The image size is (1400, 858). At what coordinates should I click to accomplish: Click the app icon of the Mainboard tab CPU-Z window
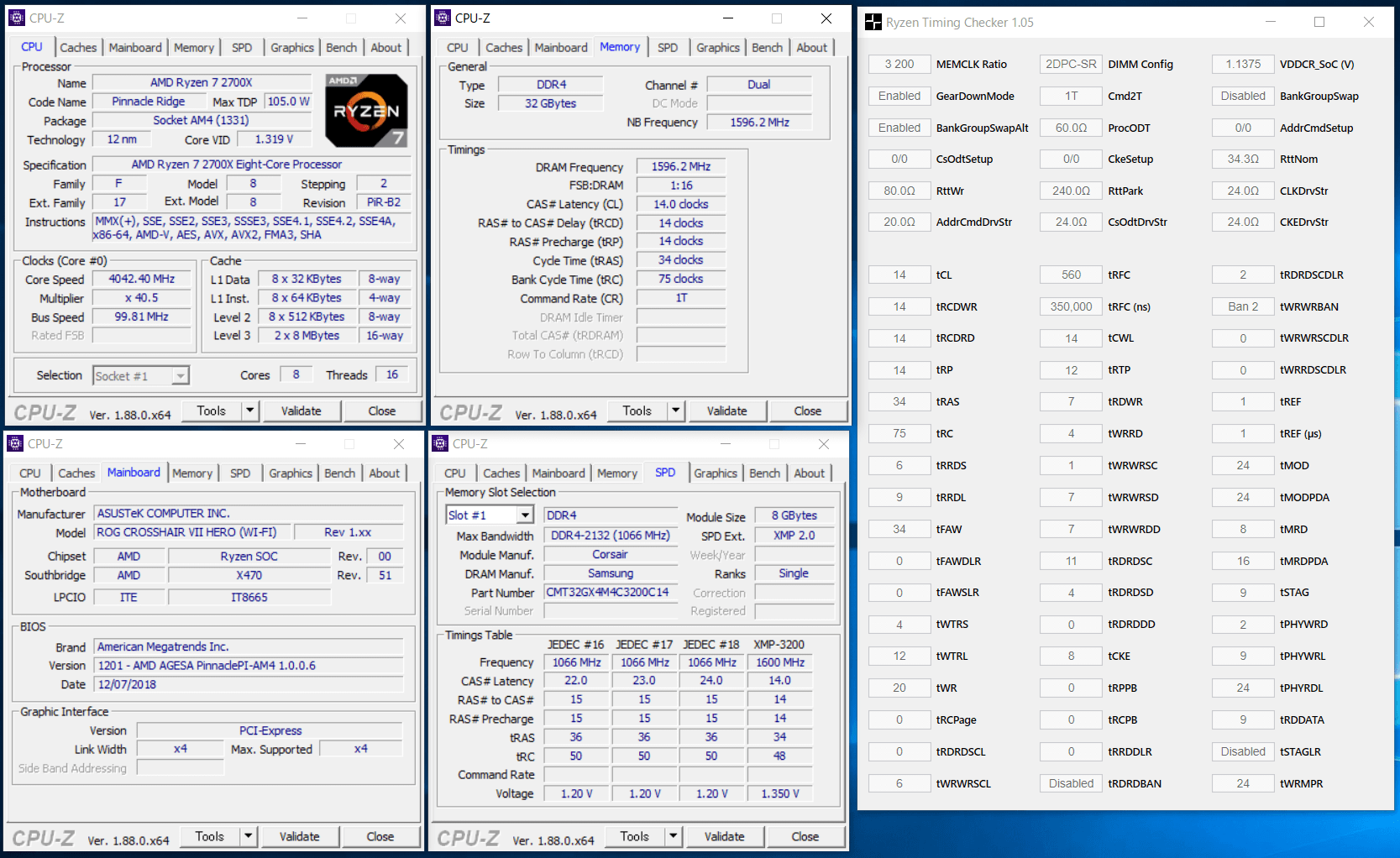coord(15,443)
